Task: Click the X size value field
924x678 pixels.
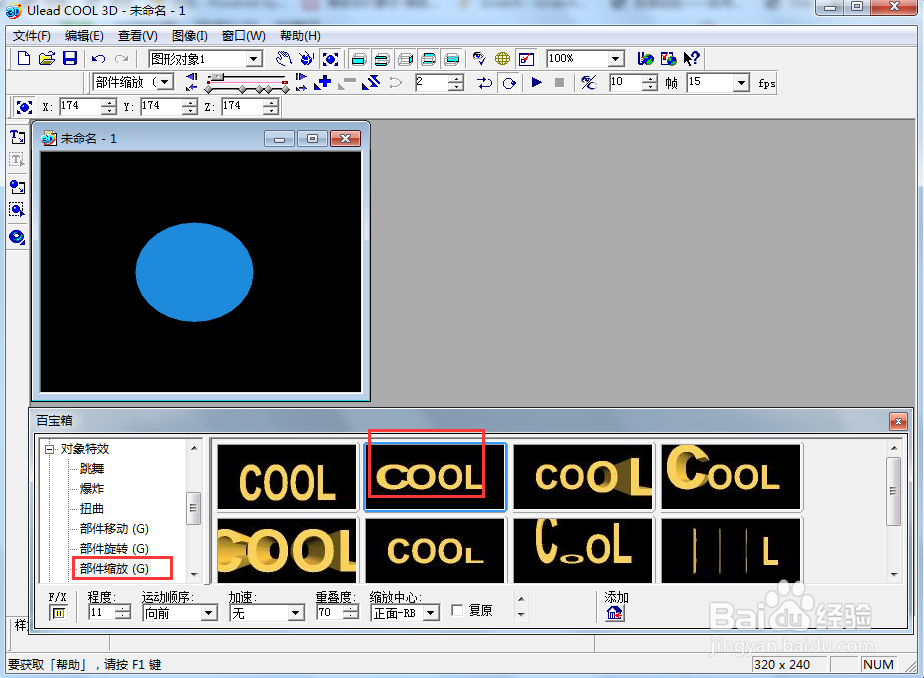Action: (x=82, y=107)
